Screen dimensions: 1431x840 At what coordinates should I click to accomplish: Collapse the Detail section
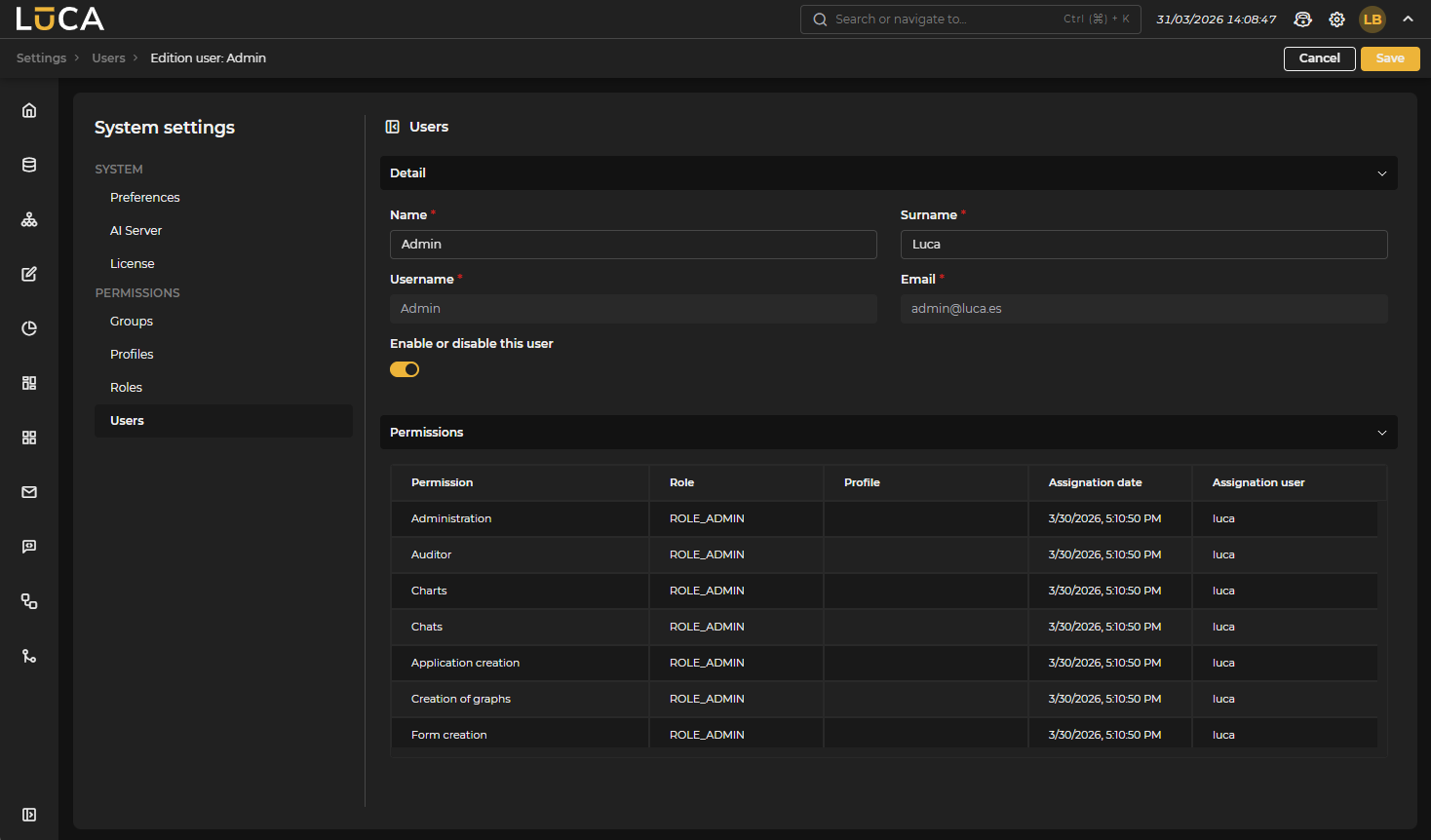[1381, 173]
